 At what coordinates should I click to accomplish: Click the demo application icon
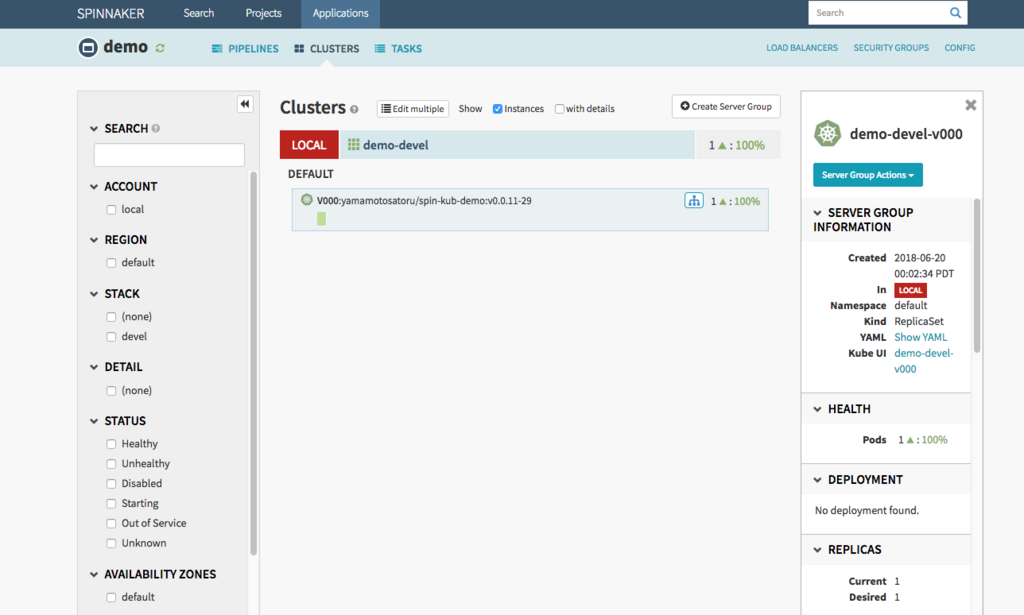[x=88, y=48]
